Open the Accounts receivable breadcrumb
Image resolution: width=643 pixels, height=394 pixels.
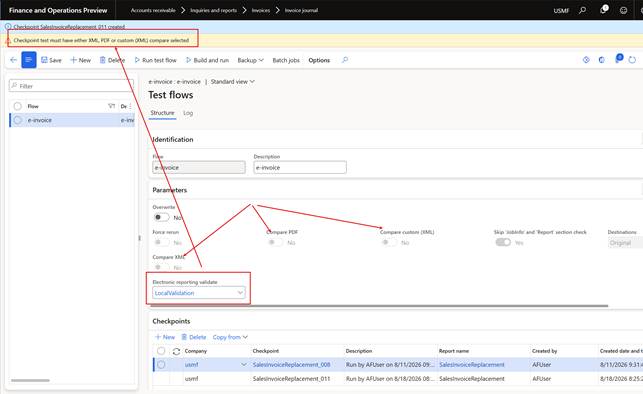(x=153, y=10)
